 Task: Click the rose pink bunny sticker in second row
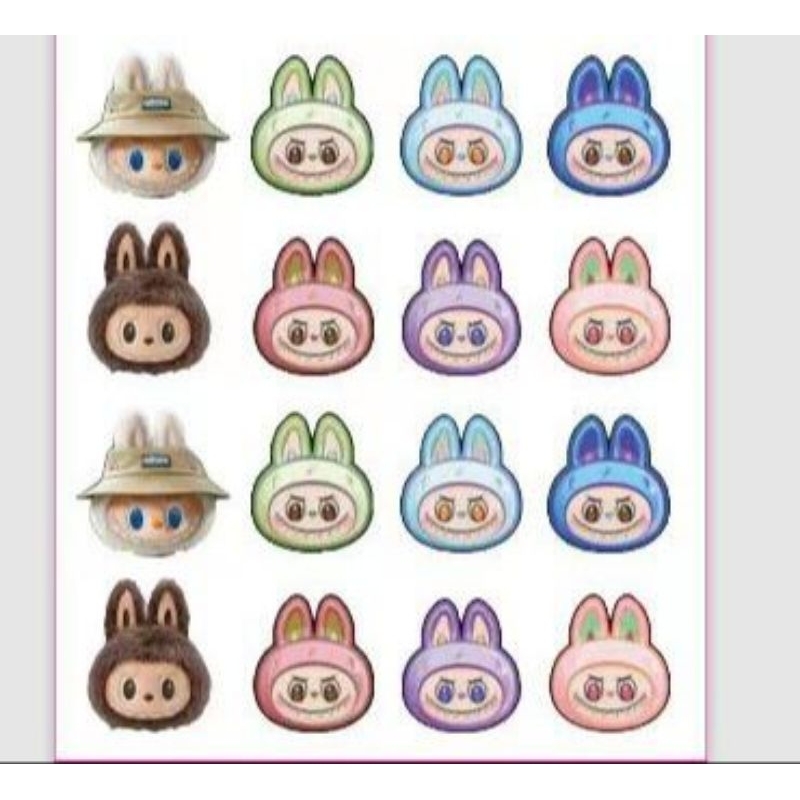tap(313, 306)
